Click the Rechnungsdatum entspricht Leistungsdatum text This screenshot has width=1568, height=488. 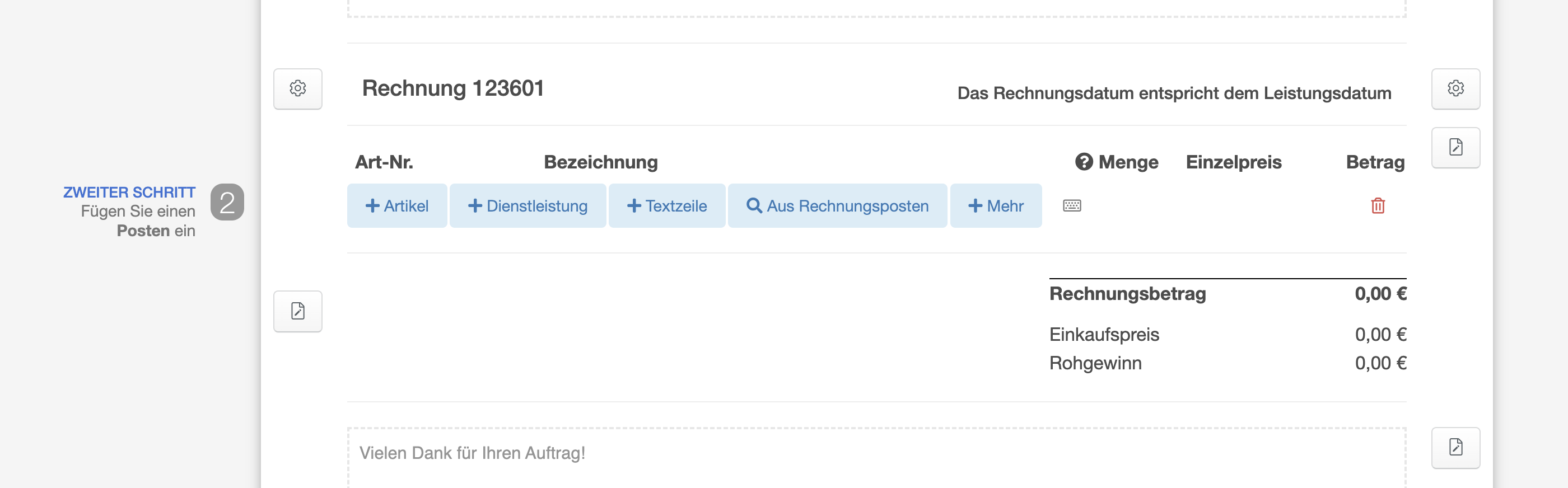click(1174, 93)
